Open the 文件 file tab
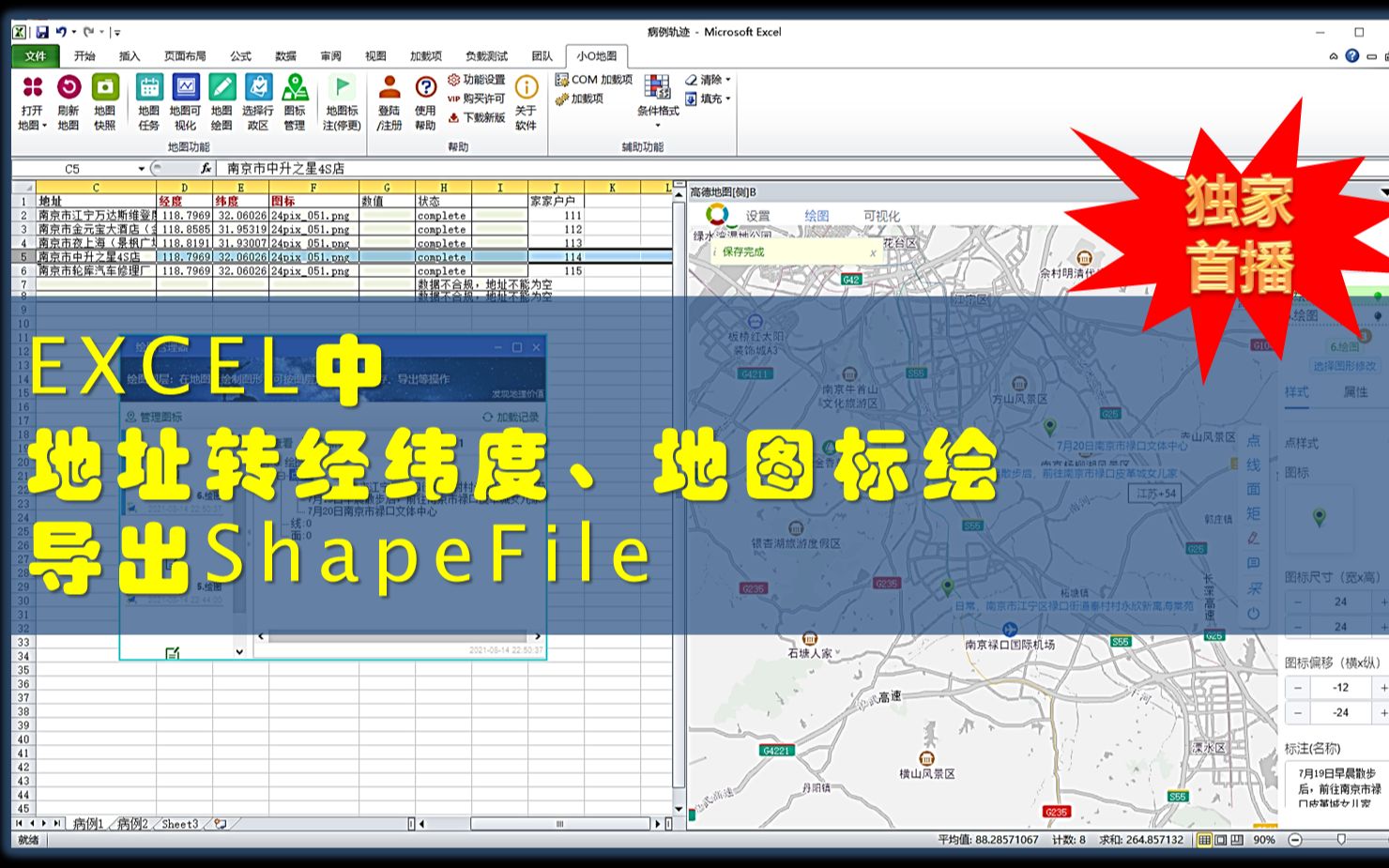 coord(36,56)
